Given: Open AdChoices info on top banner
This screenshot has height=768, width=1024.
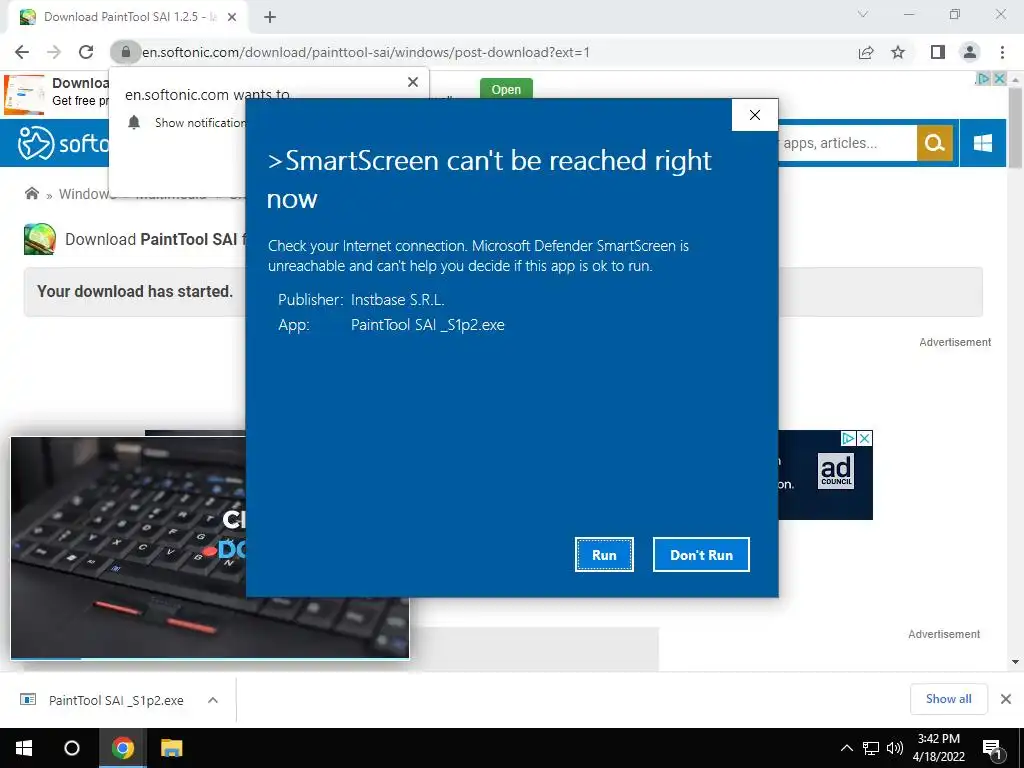Looking at the screenshot, I should pos(983,78).
